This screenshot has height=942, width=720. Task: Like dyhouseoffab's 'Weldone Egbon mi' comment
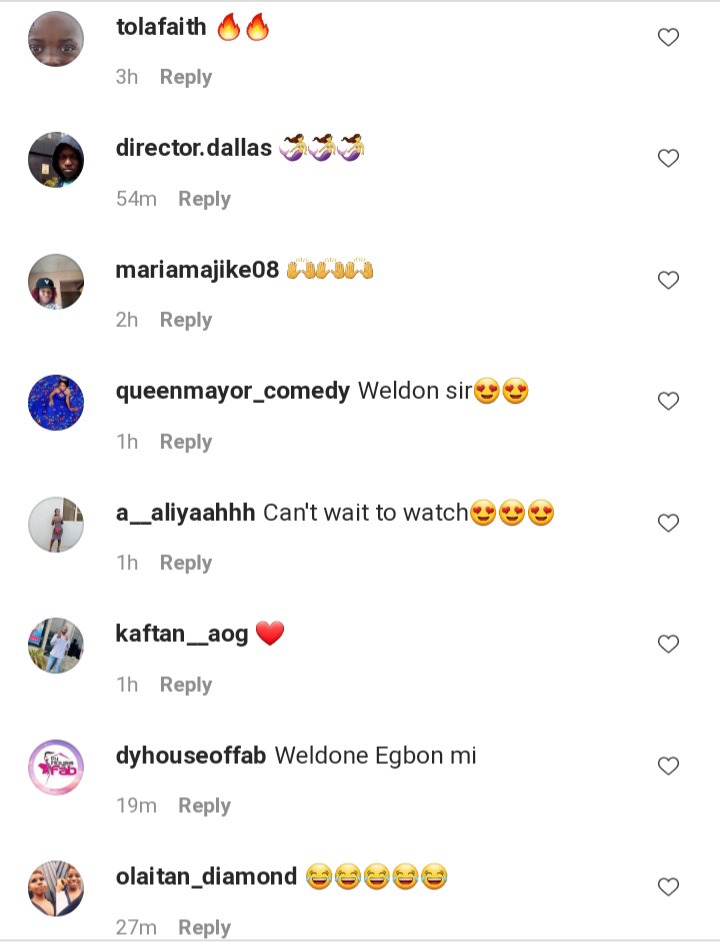(668, 765)
